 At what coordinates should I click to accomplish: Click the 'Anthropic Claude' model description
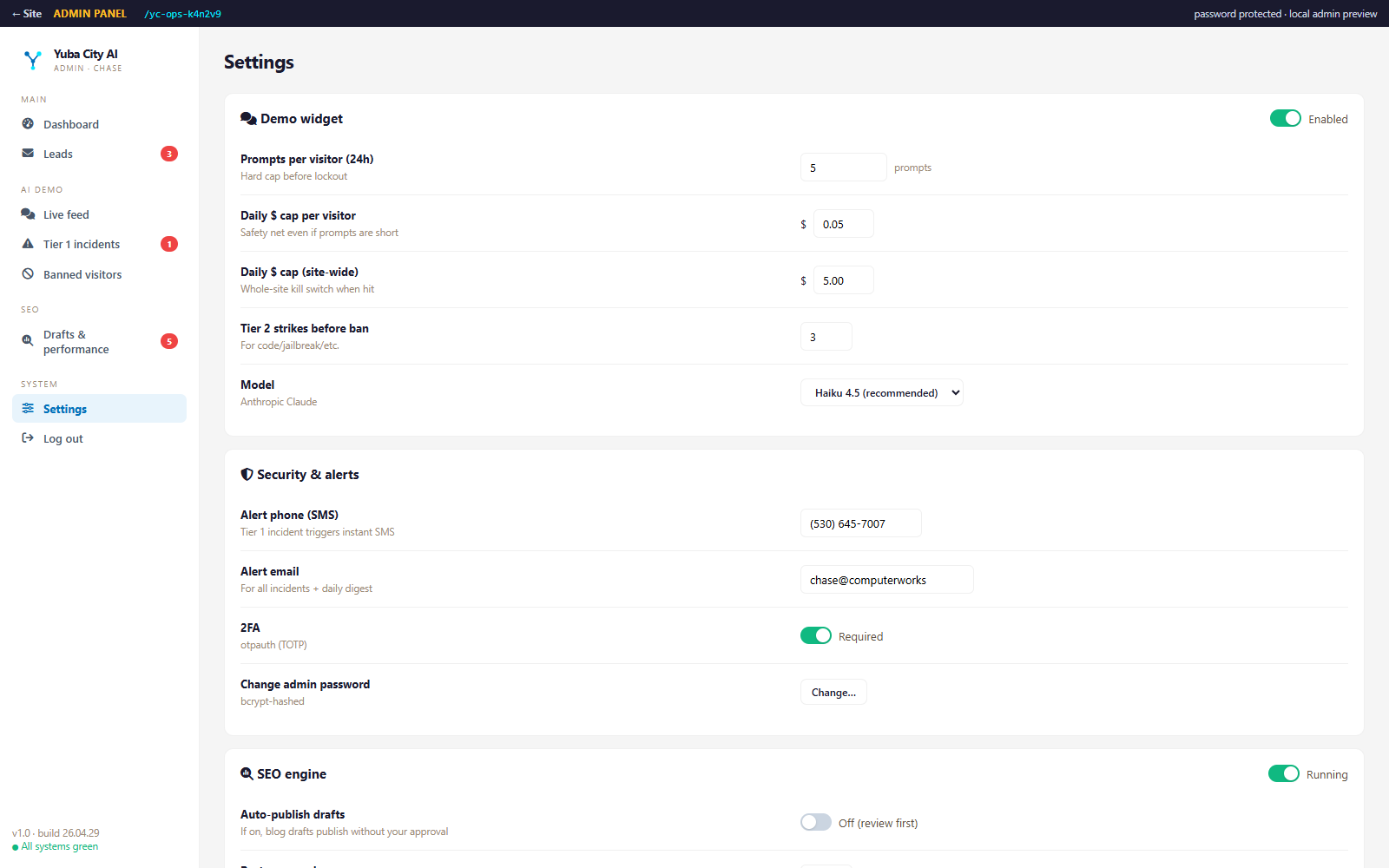coord(279,402)
